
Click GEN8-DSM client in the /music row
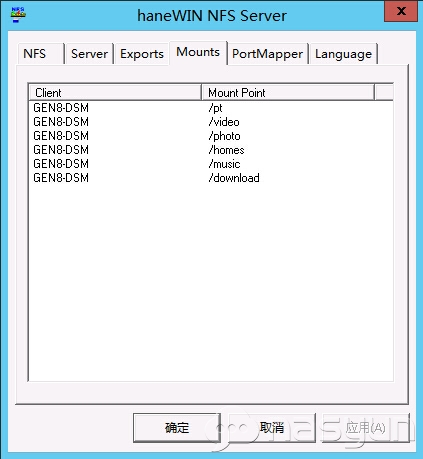coord(61,164)
